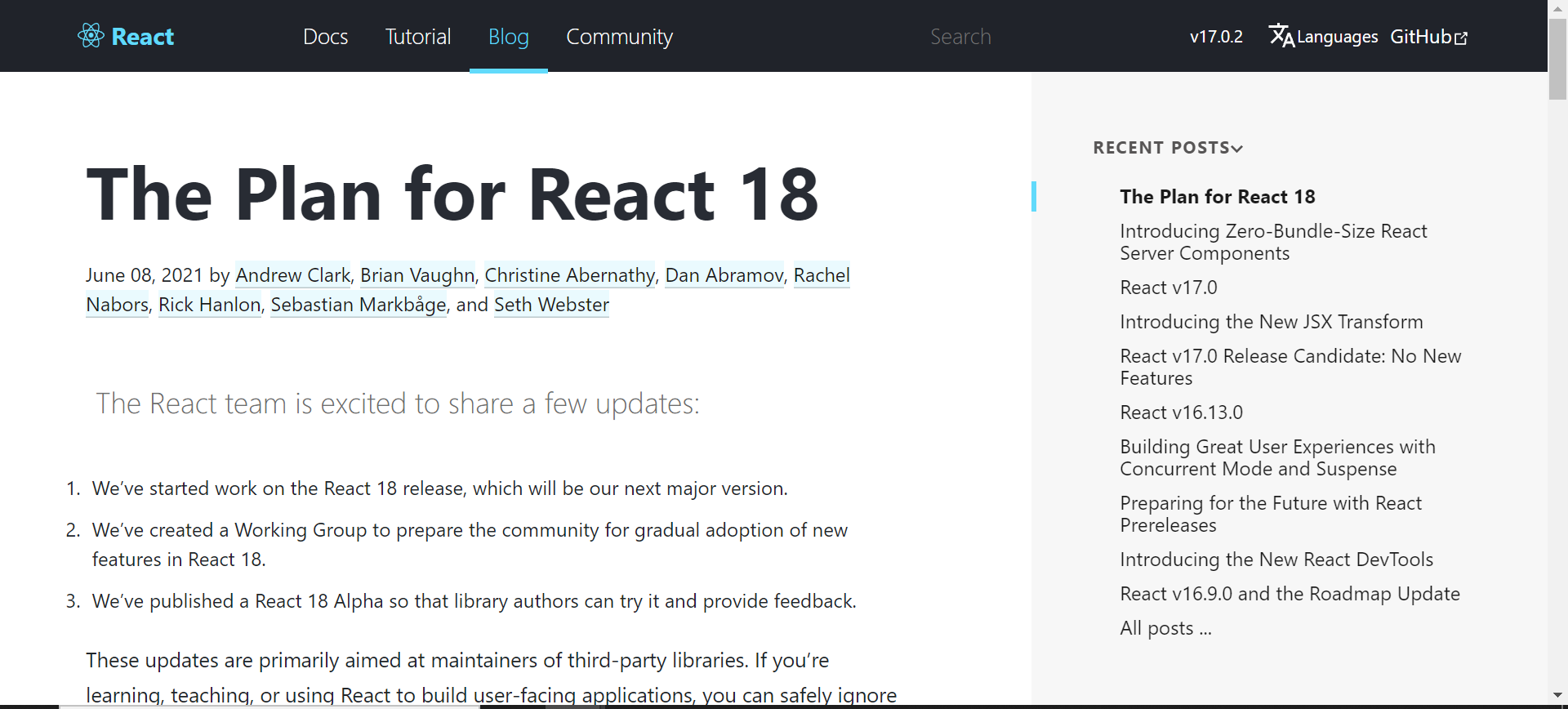
Task: Open author Rachel Nabors' link
Action: pos(822,275)
